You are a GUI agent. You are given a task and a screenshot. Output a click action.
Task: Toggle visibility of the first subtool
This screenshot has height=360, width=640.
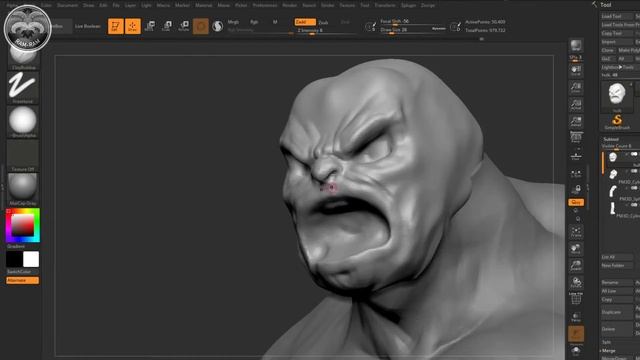click(x=633, y=154)
